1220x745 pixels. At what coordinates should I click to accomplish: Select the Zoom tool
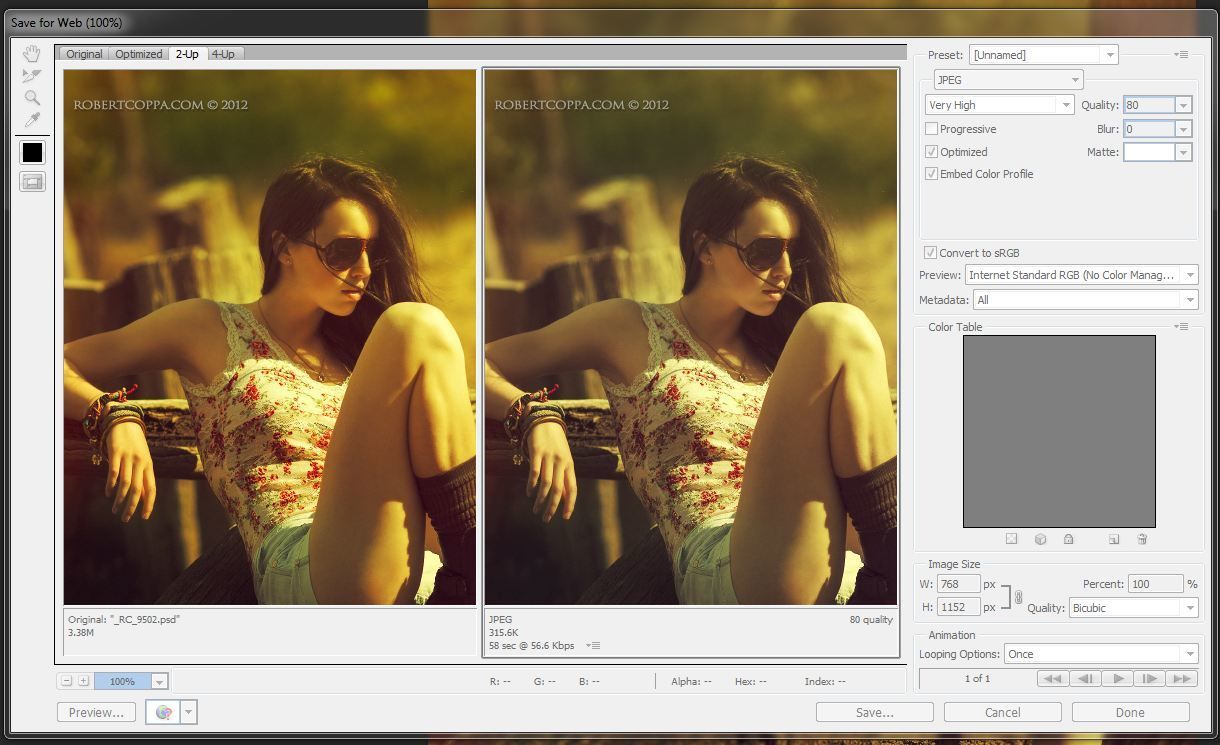[x=32, y=98]
